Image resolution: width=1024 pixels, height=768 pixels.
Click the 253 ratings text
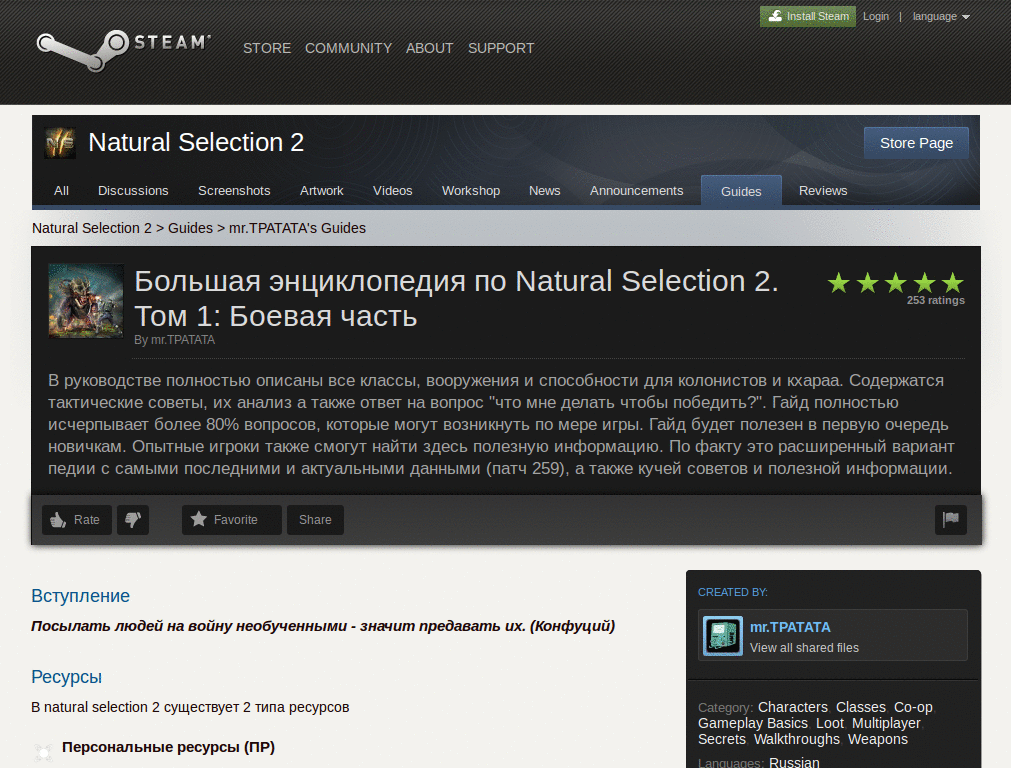pos(935,300)
